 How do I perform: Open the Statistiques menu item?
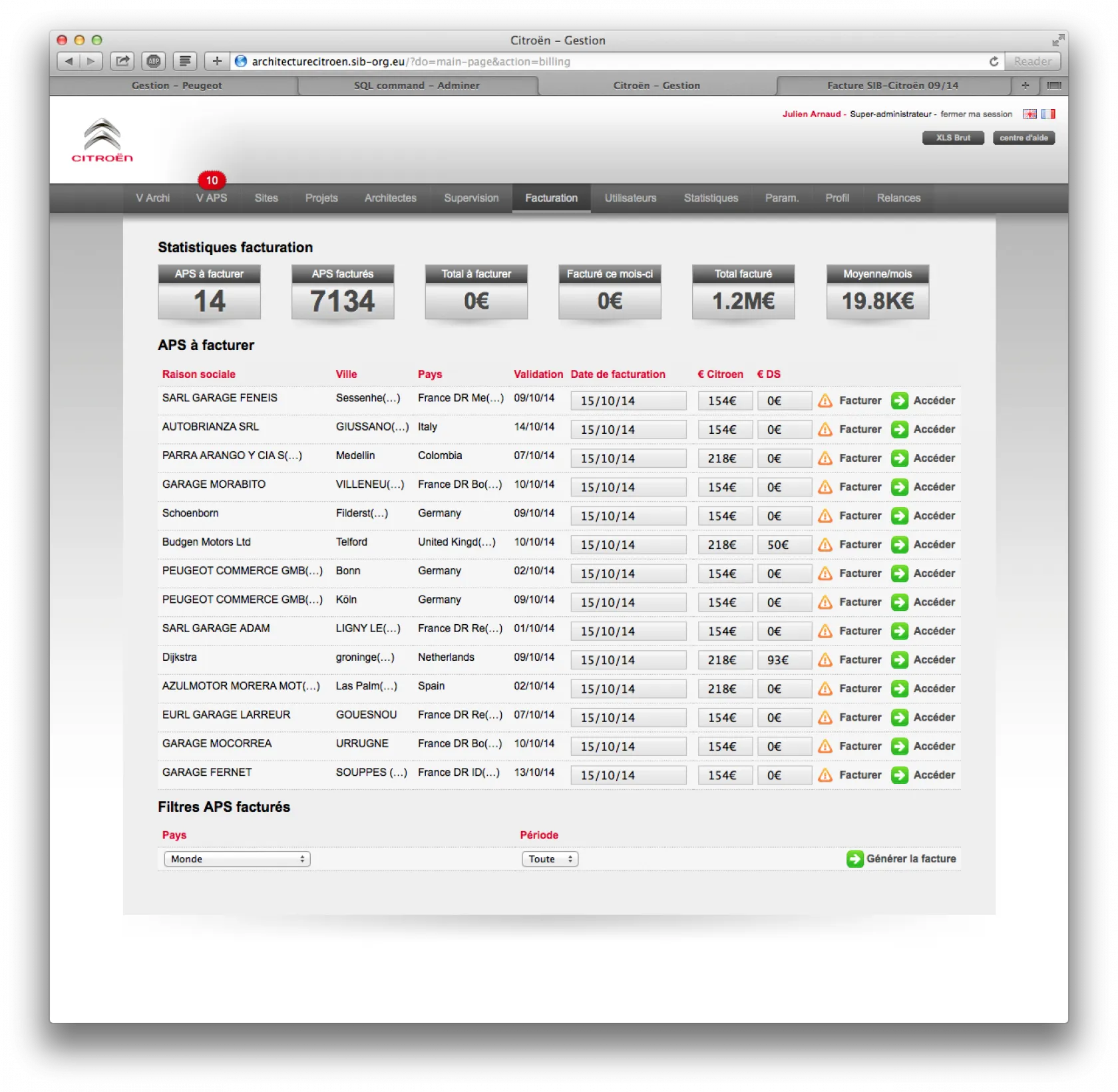(x=711, y=198)
